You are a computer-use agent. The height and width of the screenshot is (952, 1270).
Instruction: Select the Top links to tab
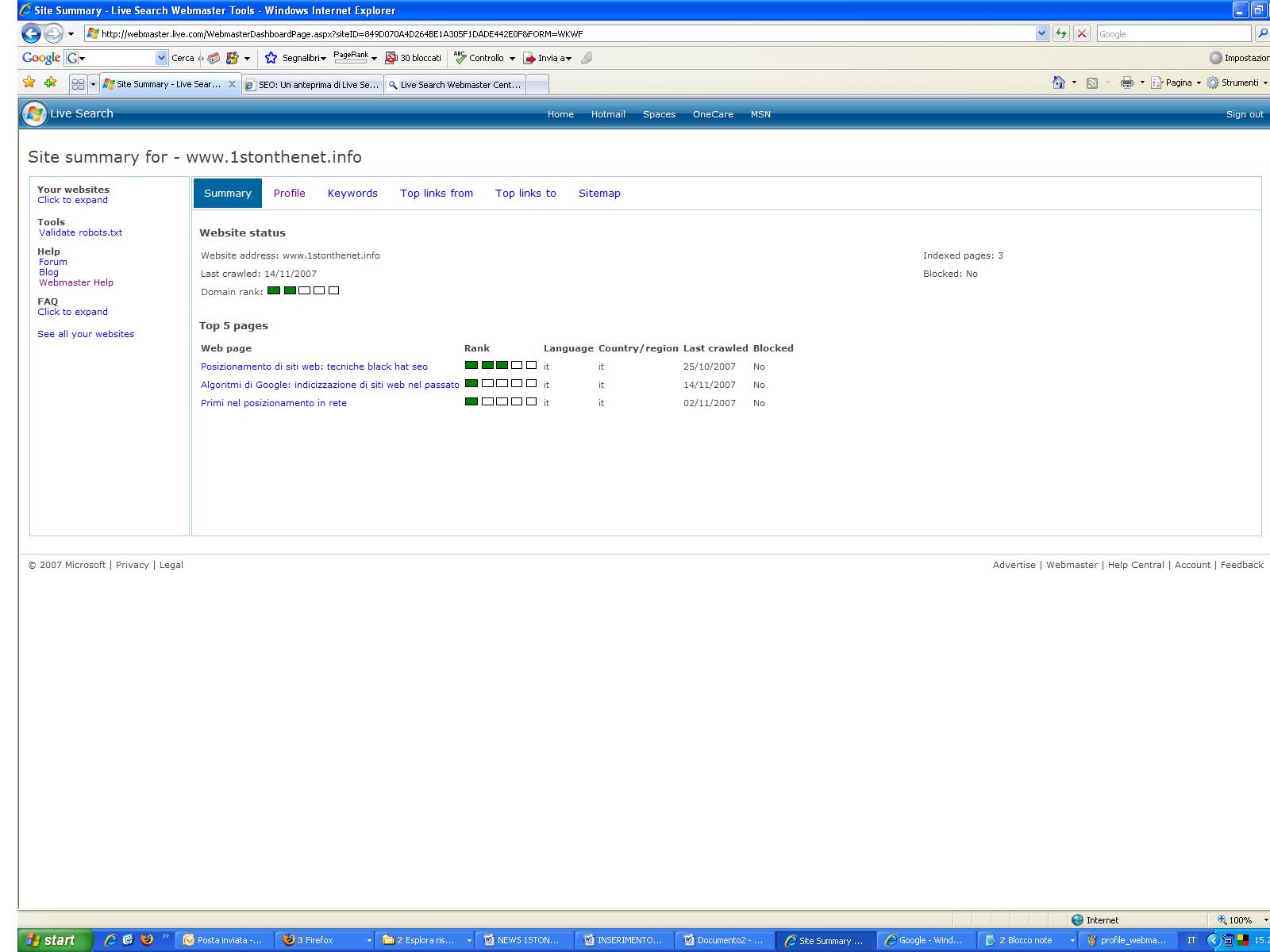[525, 193]
